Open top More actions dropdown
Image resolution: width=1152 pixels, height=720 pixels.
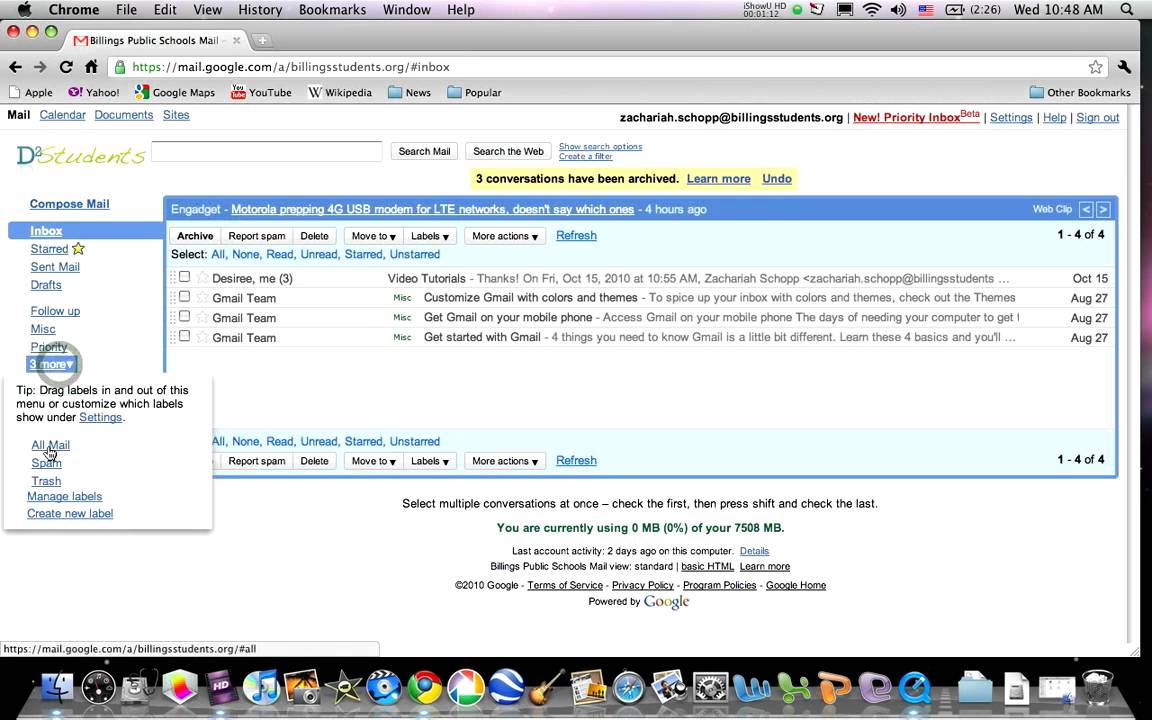(x=505, y=236)
